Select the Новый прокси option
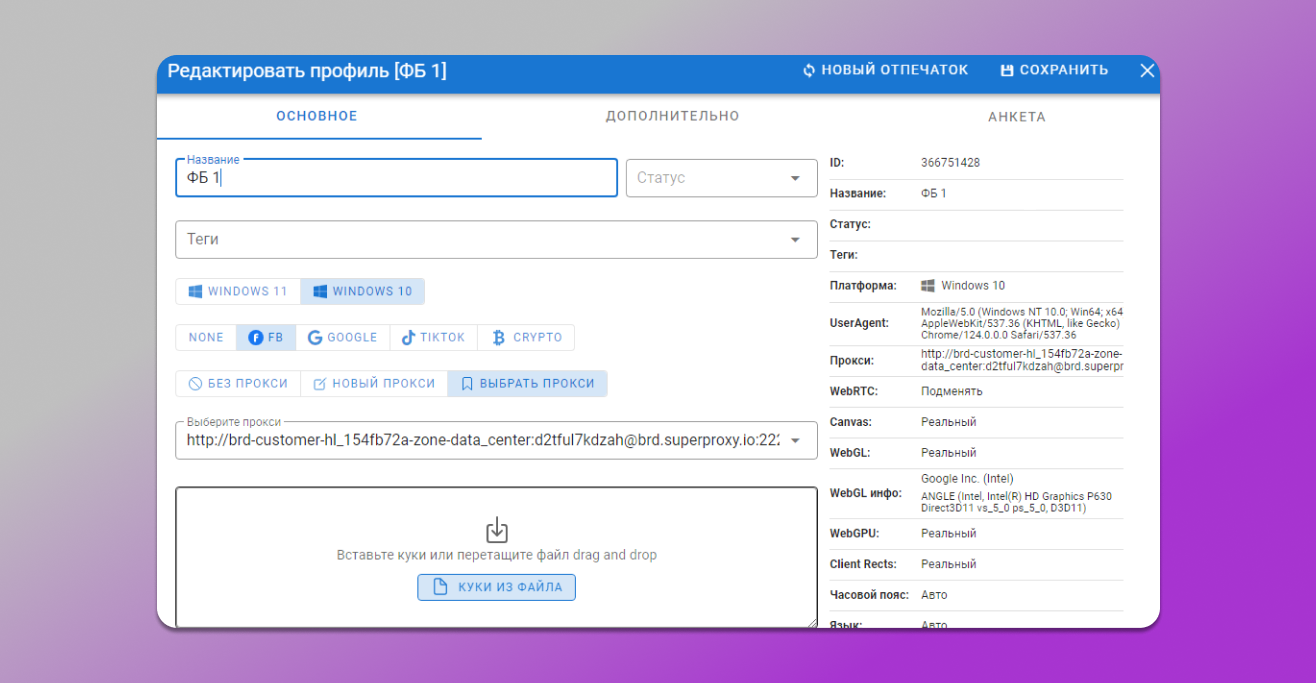The width and height of the screenshot is (1316, 683). (375, 384)
